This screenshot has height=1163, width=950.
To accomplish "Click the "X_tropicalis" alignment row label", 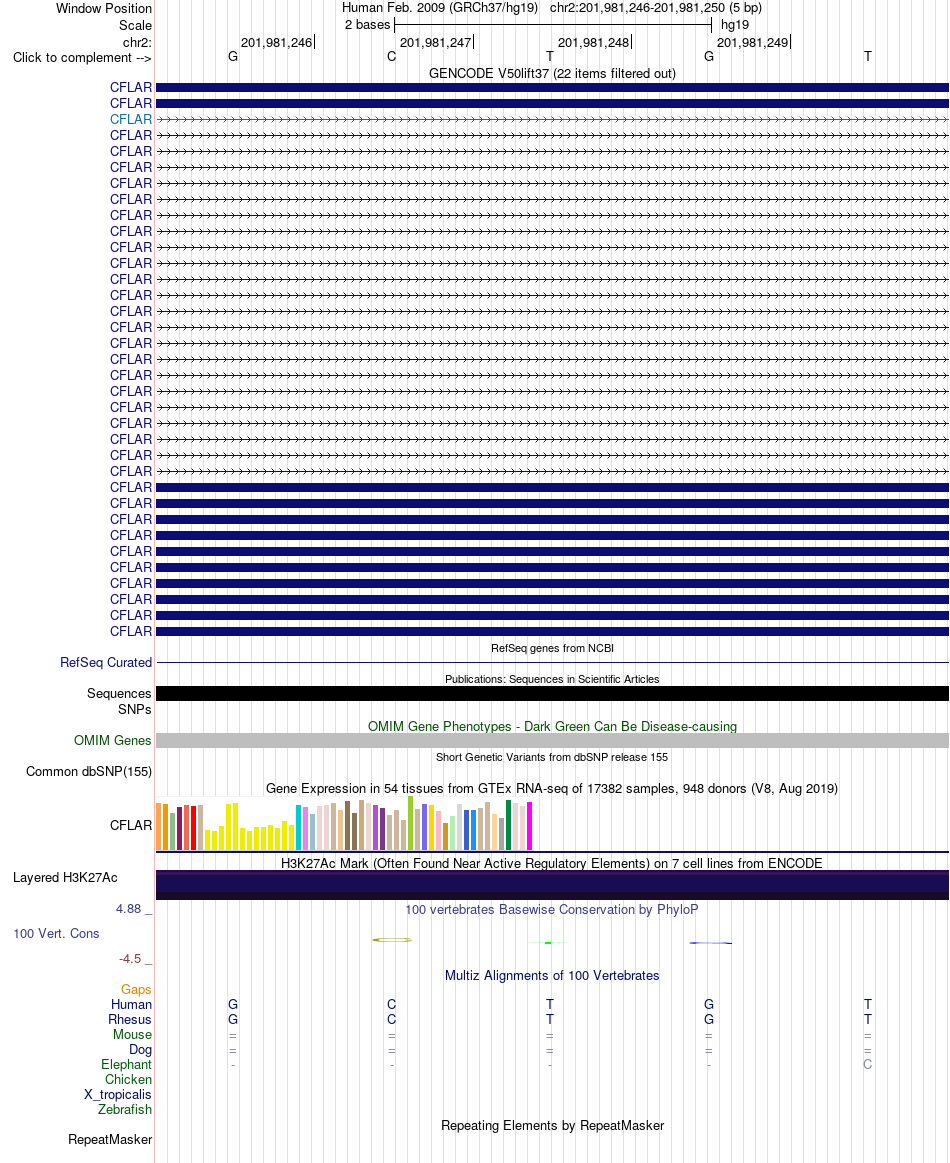I will [117, 1095].
